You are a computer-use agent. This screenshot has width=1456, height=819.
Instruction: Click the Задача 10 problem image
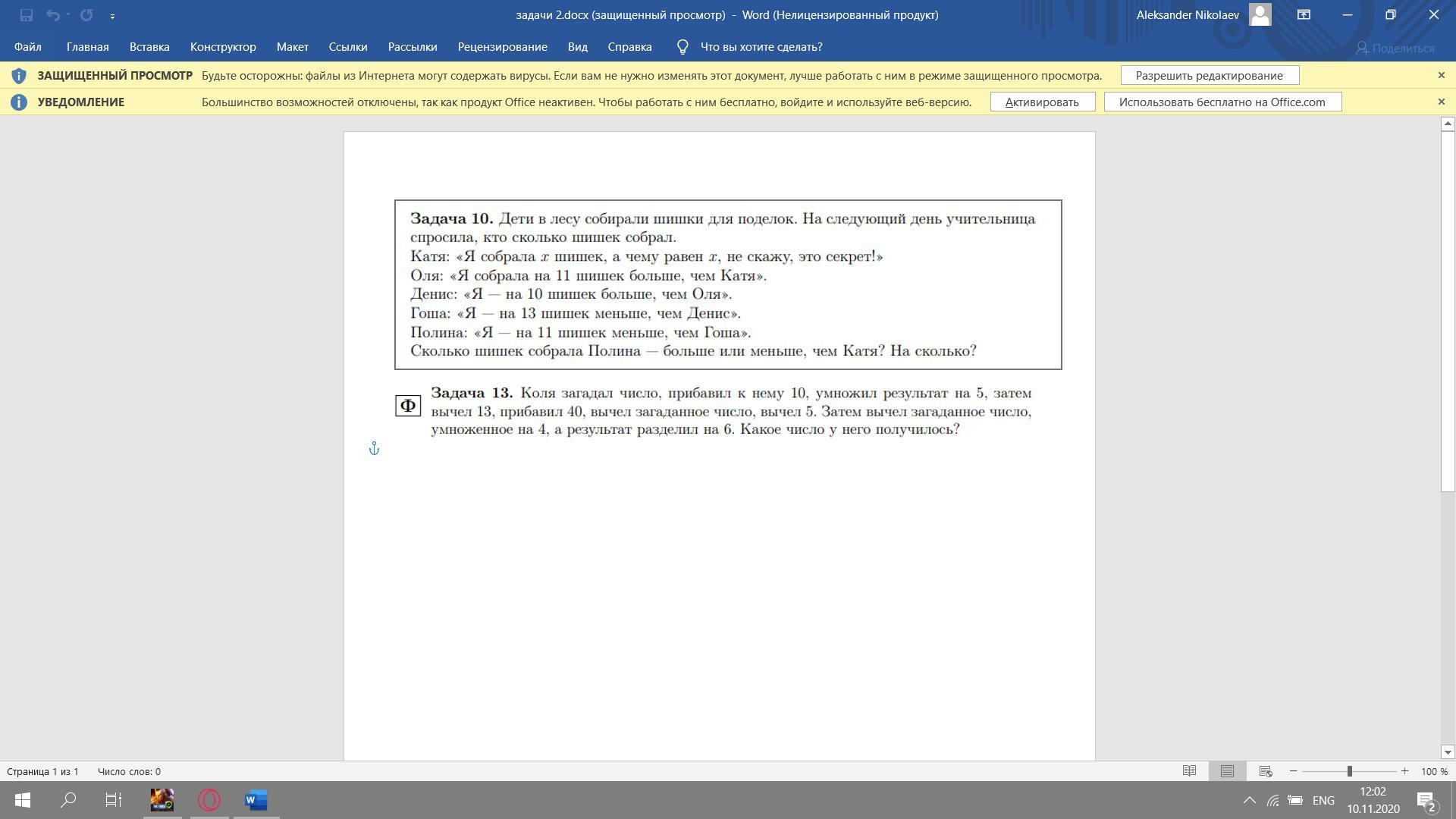(x=728, y=285)
